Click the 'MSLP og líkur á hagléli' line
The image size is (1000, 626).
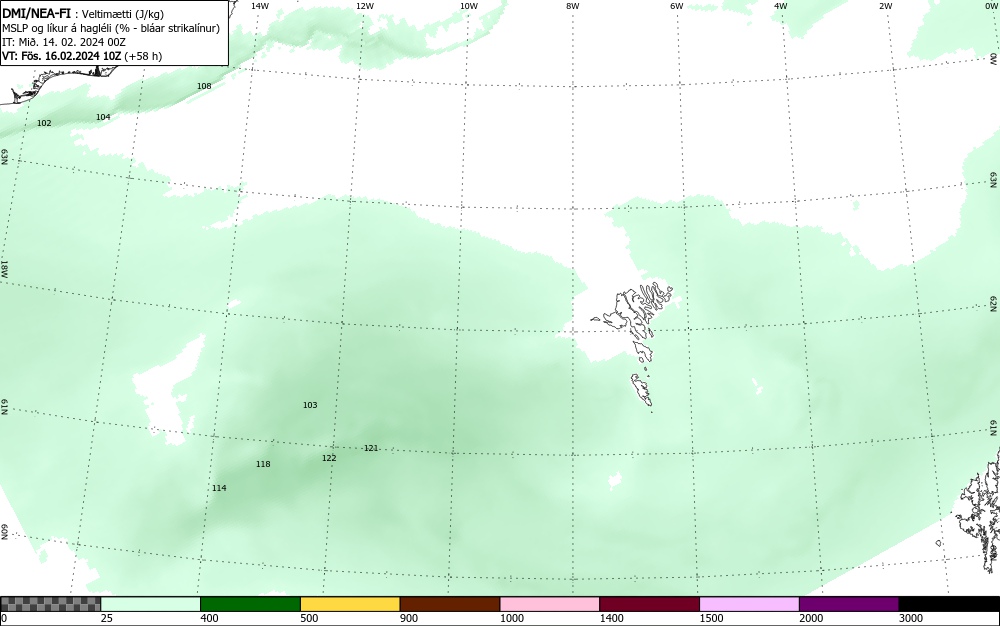[110, 28]
